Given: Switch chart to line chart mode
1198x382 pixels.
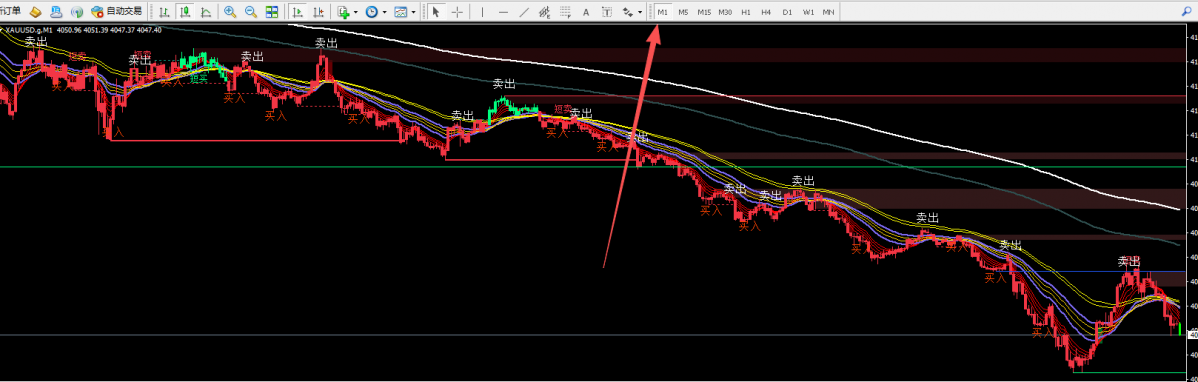Looking at the screenshot, I should click(206, 11).
